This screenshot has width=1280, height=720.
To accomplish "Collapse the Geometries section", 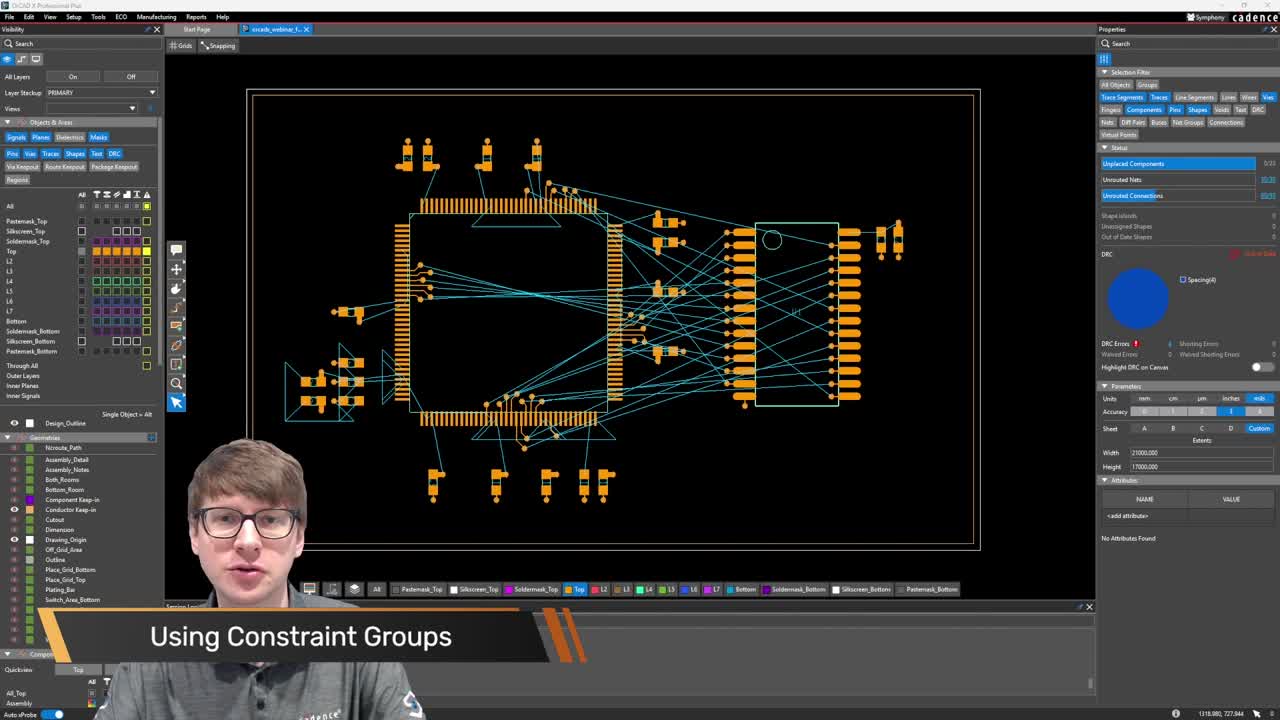I will [8, 438].
